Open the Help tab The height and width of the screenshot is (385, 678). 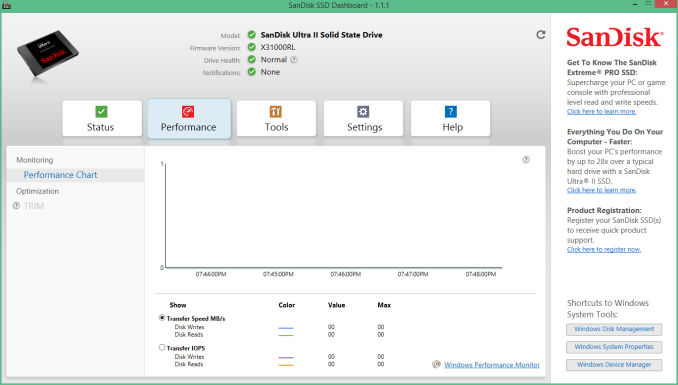pos(451,119)
